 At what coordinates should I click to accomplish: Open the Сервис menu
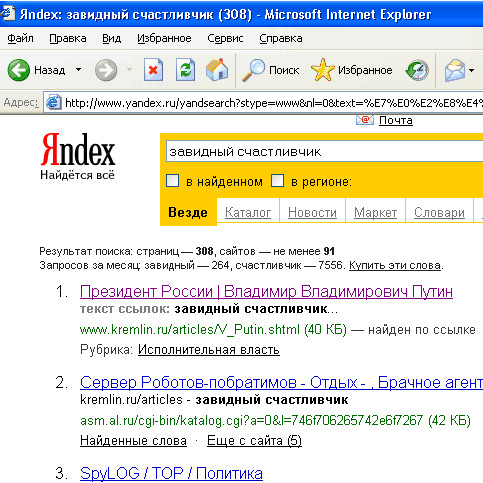point(225,38)
